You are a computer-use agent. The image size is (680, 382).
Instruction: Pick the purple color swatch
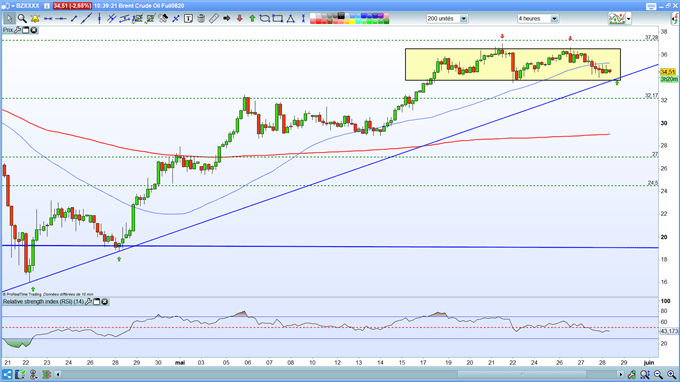pos(381,16)
